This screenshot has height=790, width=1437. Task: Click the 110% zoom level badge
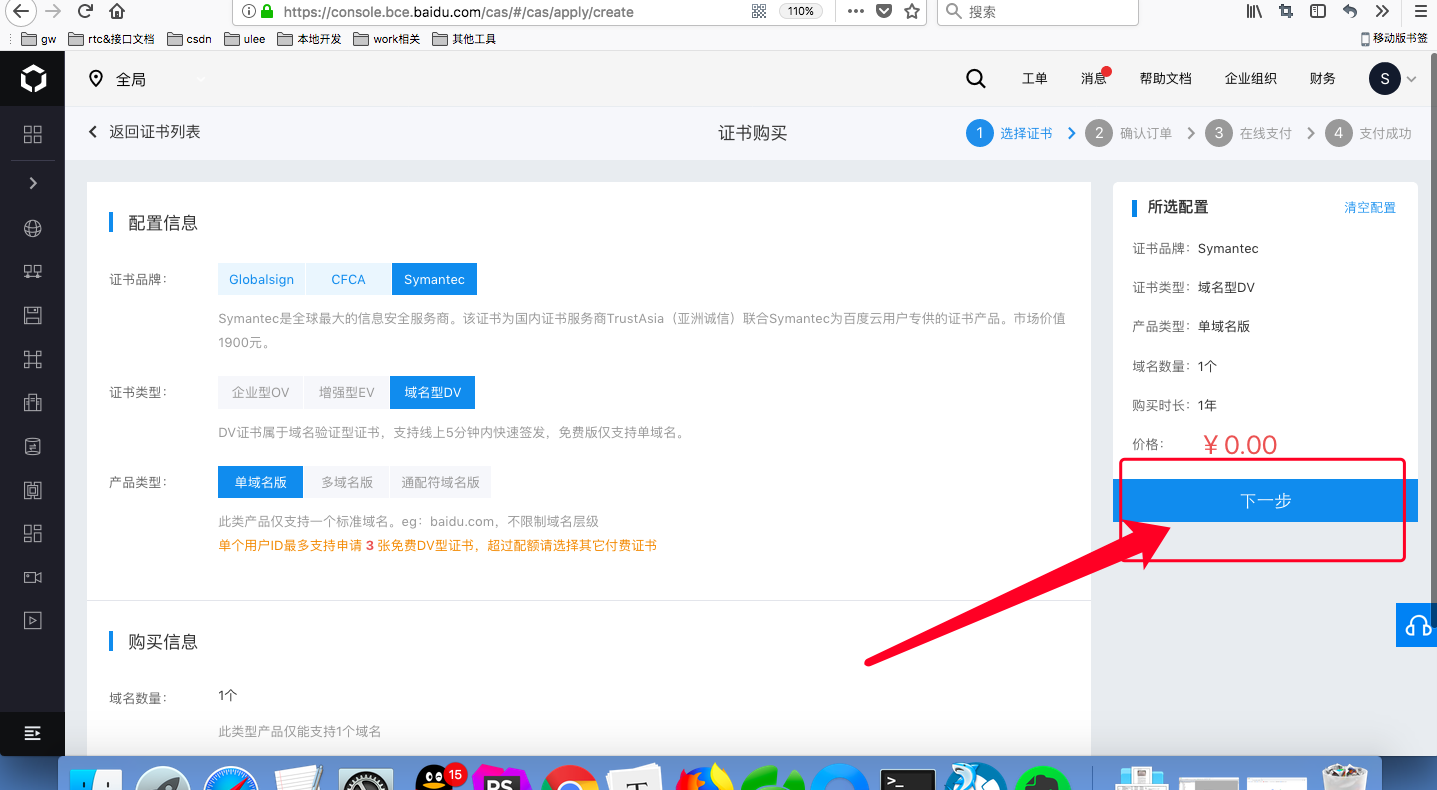pyautogui.click(x=800, y=12)
